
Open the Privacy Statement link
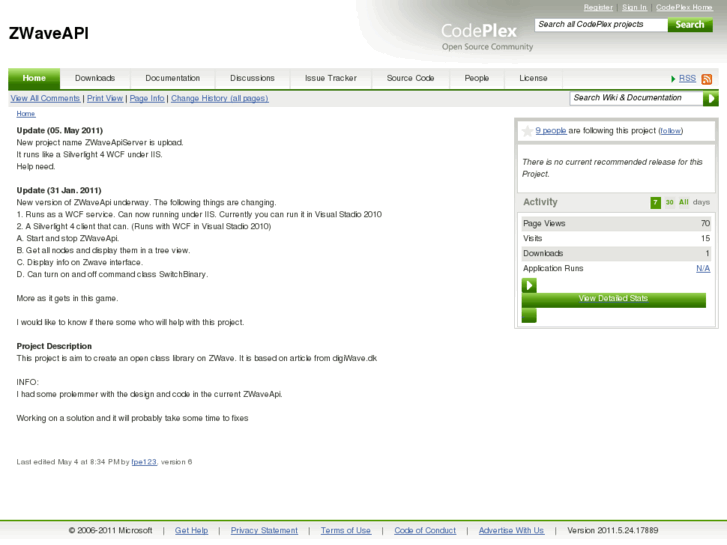(x=264, y=531)
